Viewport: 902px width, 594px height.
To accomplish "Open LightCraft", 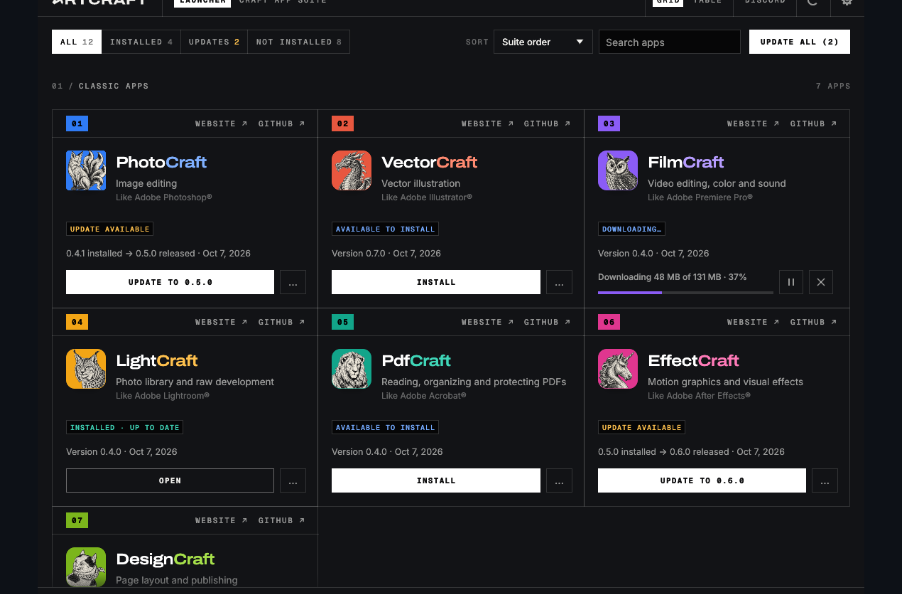I will tap(170, 481).
